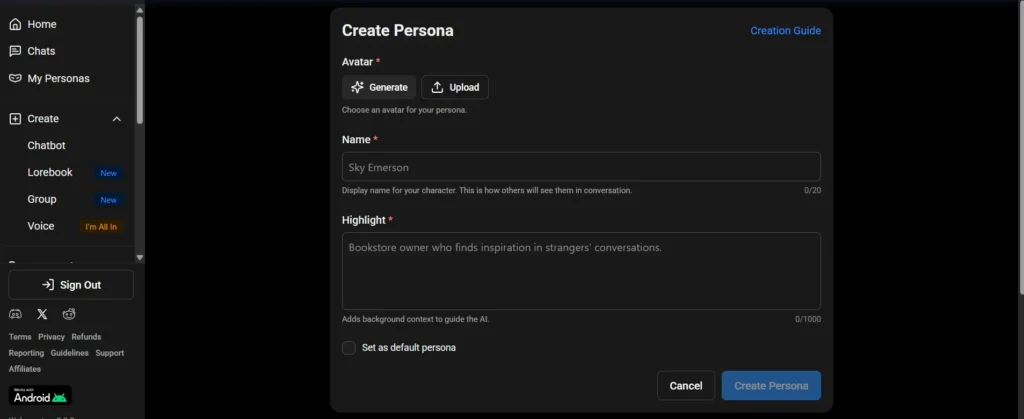The height and width of the screenshot is (419, 1024).
Task: Click the Sign Out button
Action: pos(71,285)
